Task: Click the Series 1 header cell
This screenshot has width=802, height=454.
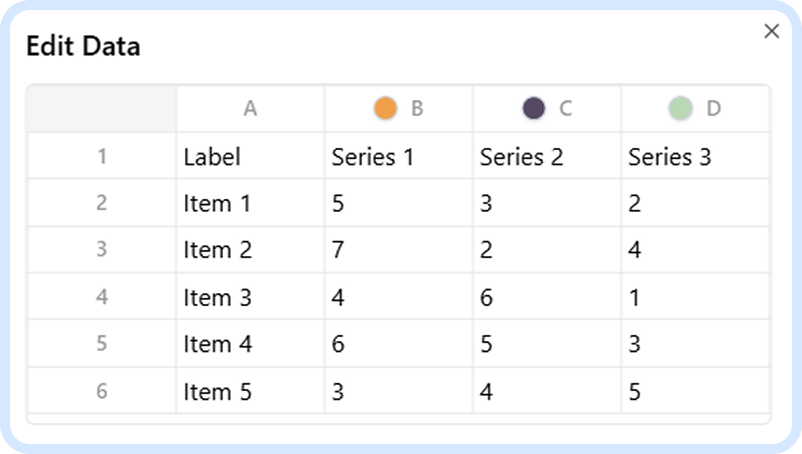Action: 398,156
